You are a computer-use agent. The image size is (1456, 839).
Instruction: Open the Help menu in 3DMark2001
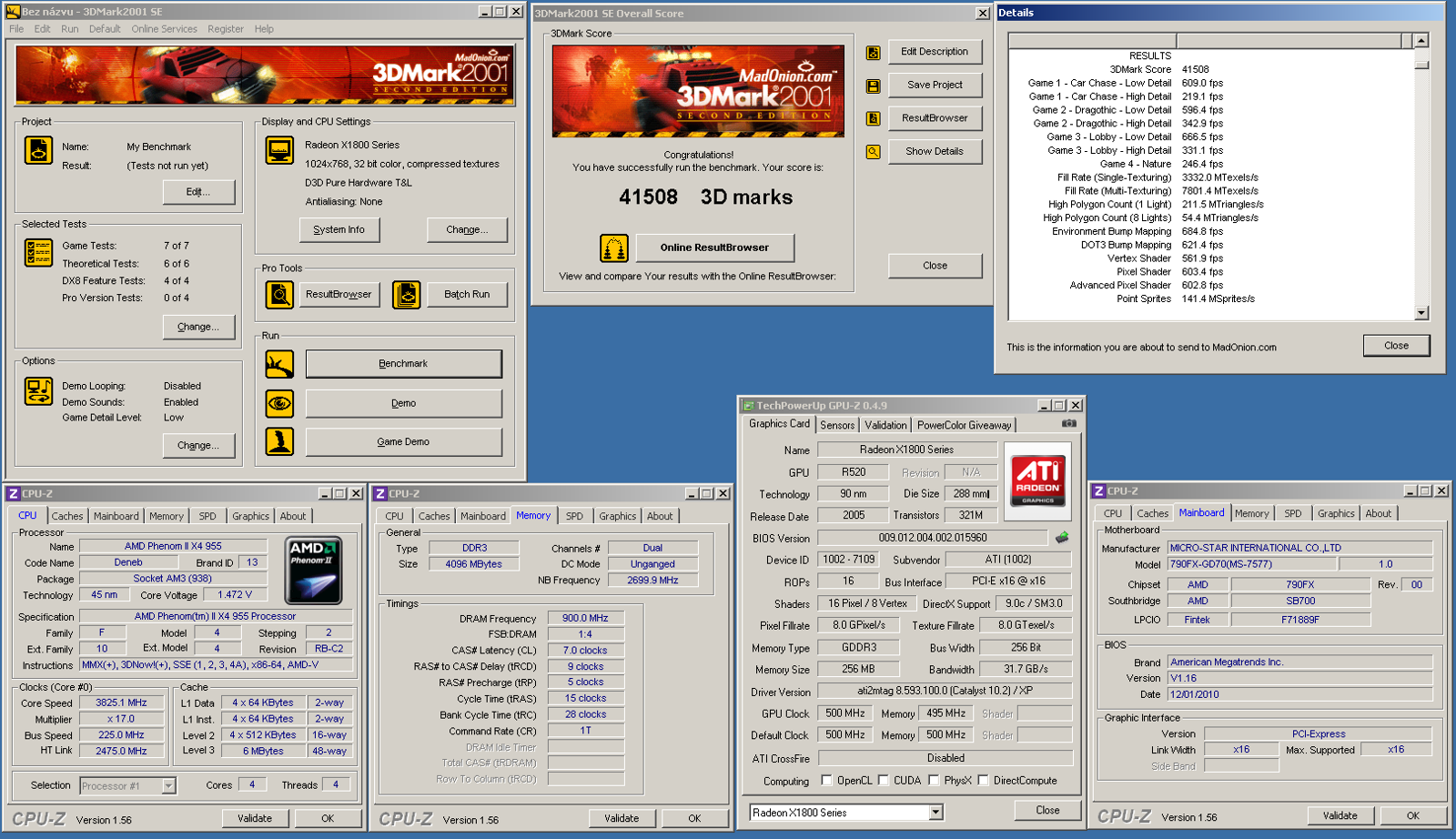tap(264, 29)
